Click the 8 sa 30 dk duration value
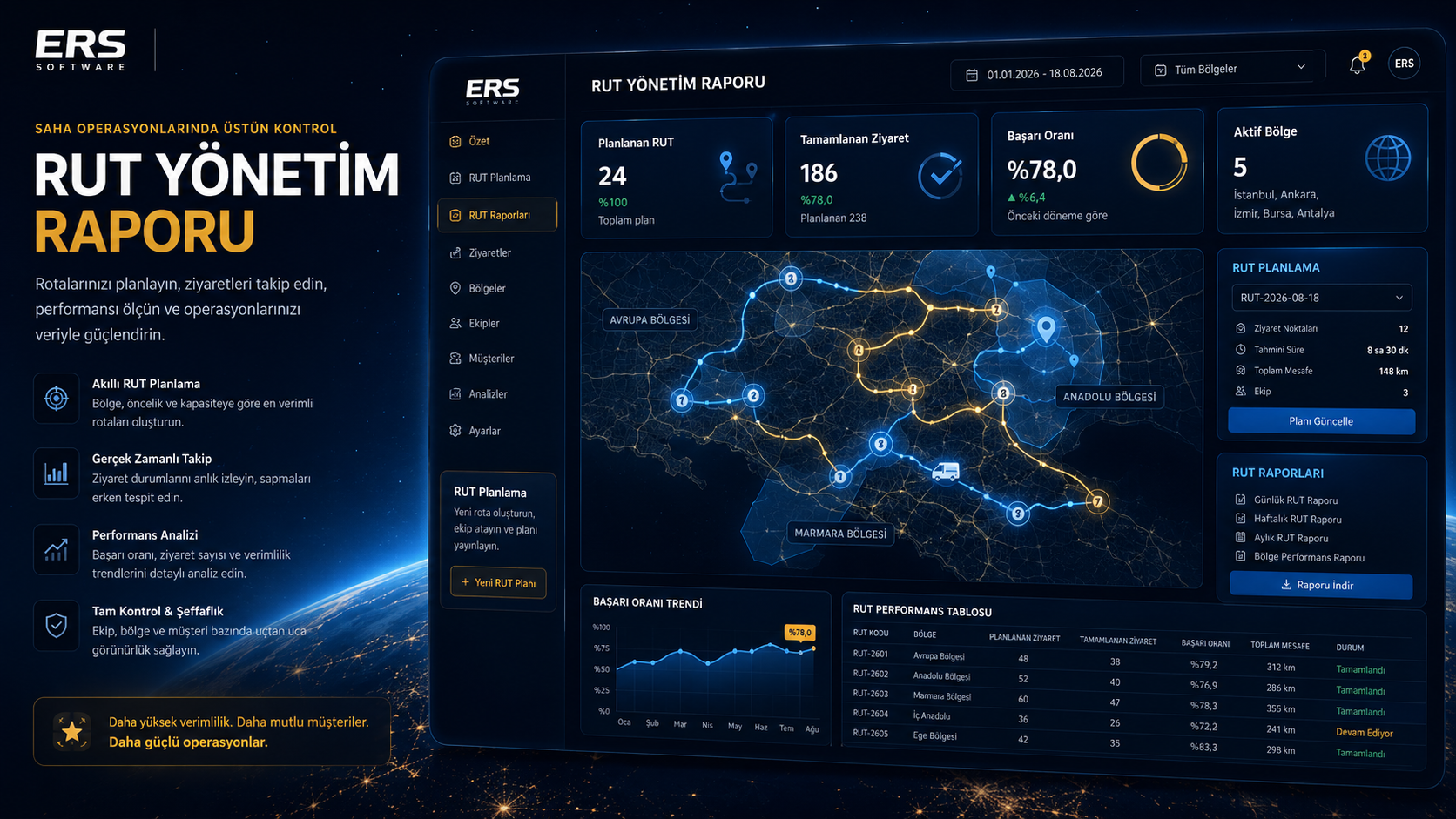Image resolution: width=1456 pixels, height=819 pixels. pyautogui.click(x=1387, y=350)
